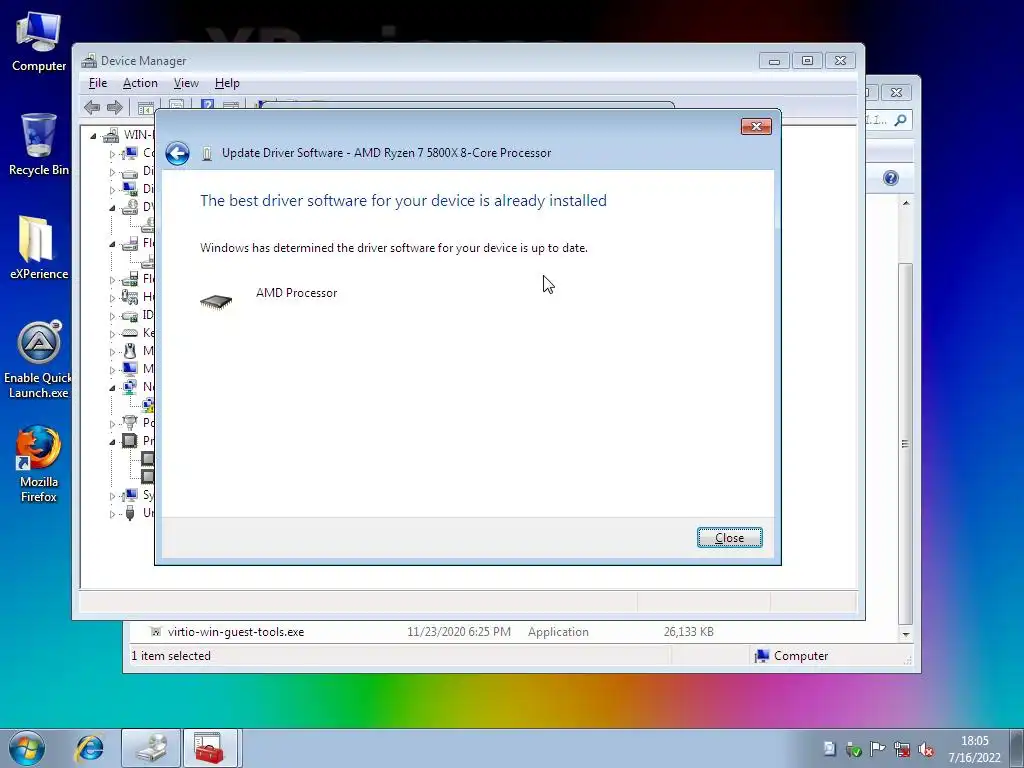Click the AMD Processor chip icon
This screenshot has width=1024, height=768.
(x=216, y=301)
